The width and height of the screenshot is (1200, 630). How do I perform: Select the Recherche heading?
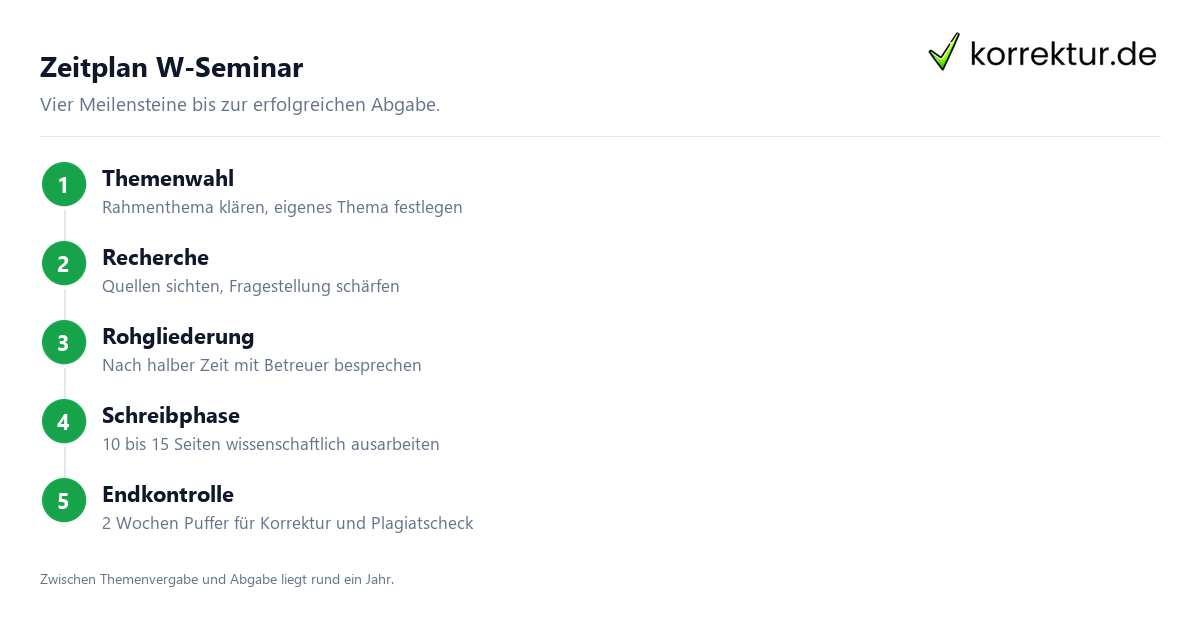point(155,258)
